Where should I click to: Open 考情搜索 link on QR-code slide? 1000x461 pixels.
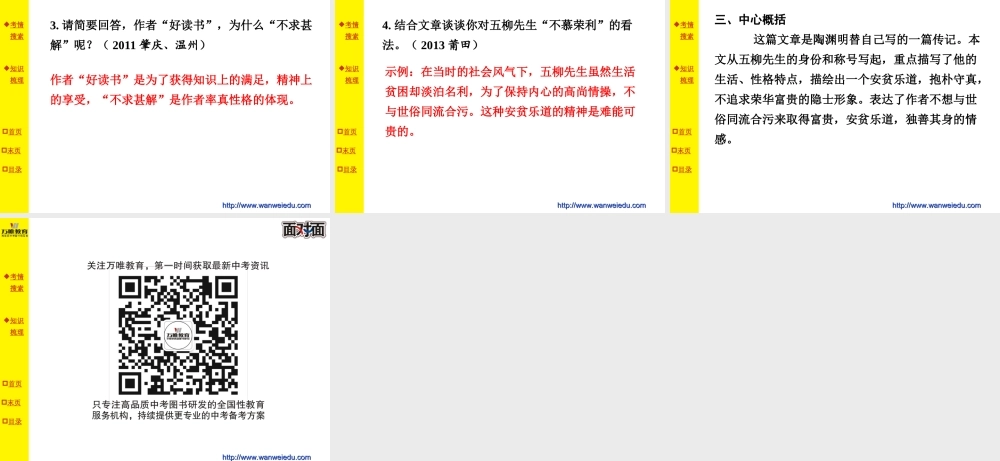pos(16,282)
